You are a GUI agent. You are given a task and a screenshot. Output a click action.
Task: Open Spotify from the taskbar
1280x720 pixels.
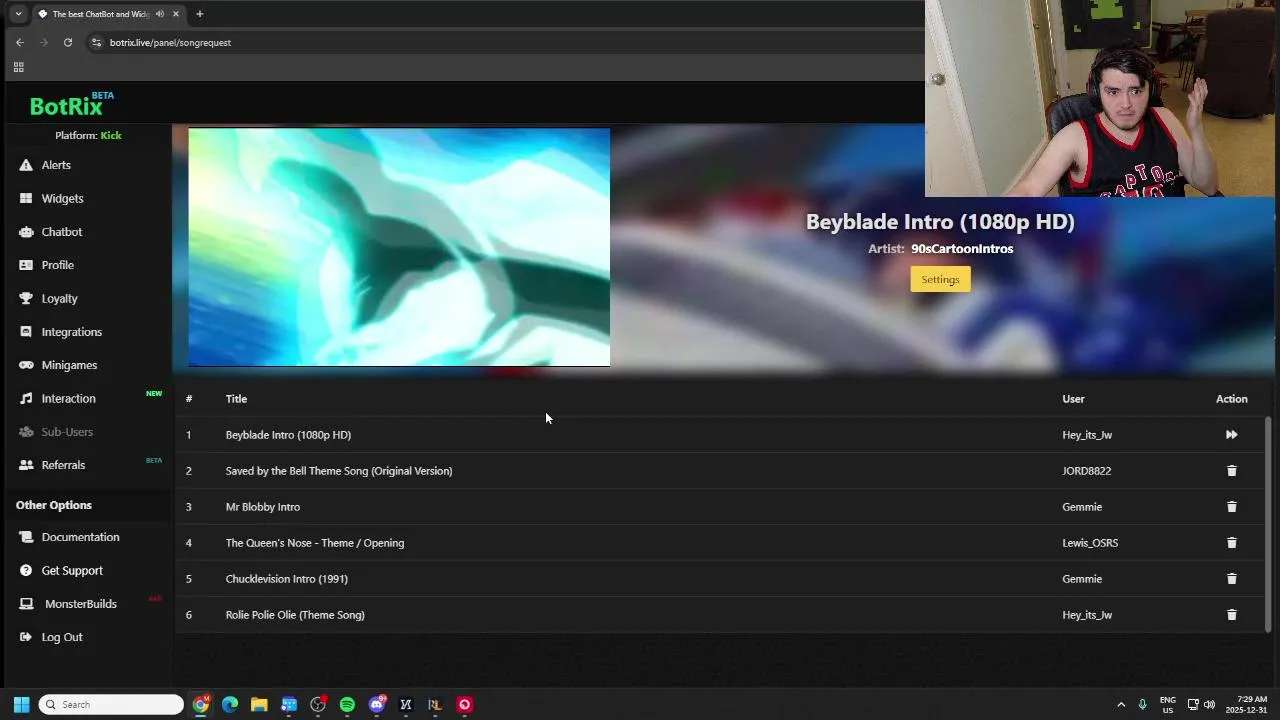[347, 704]
